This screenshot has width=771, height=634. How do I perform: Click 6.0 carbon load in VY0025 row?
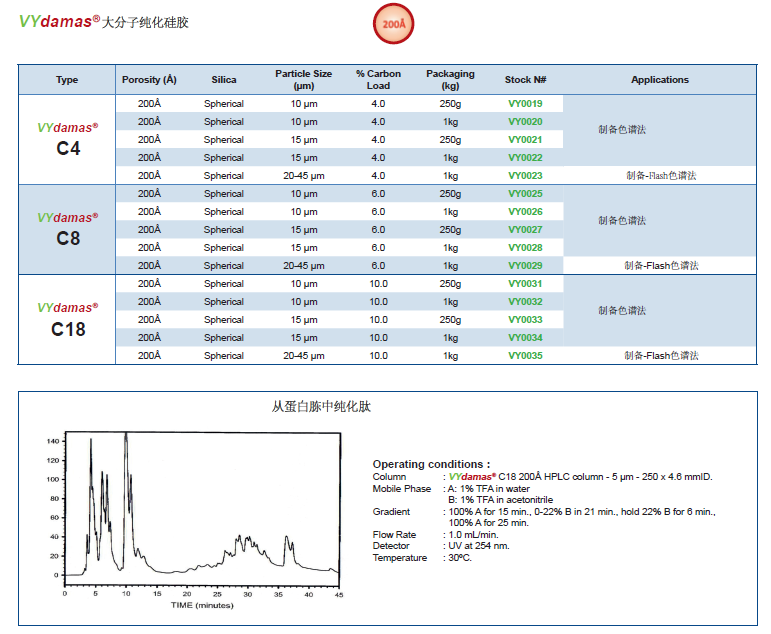(378, 194)
